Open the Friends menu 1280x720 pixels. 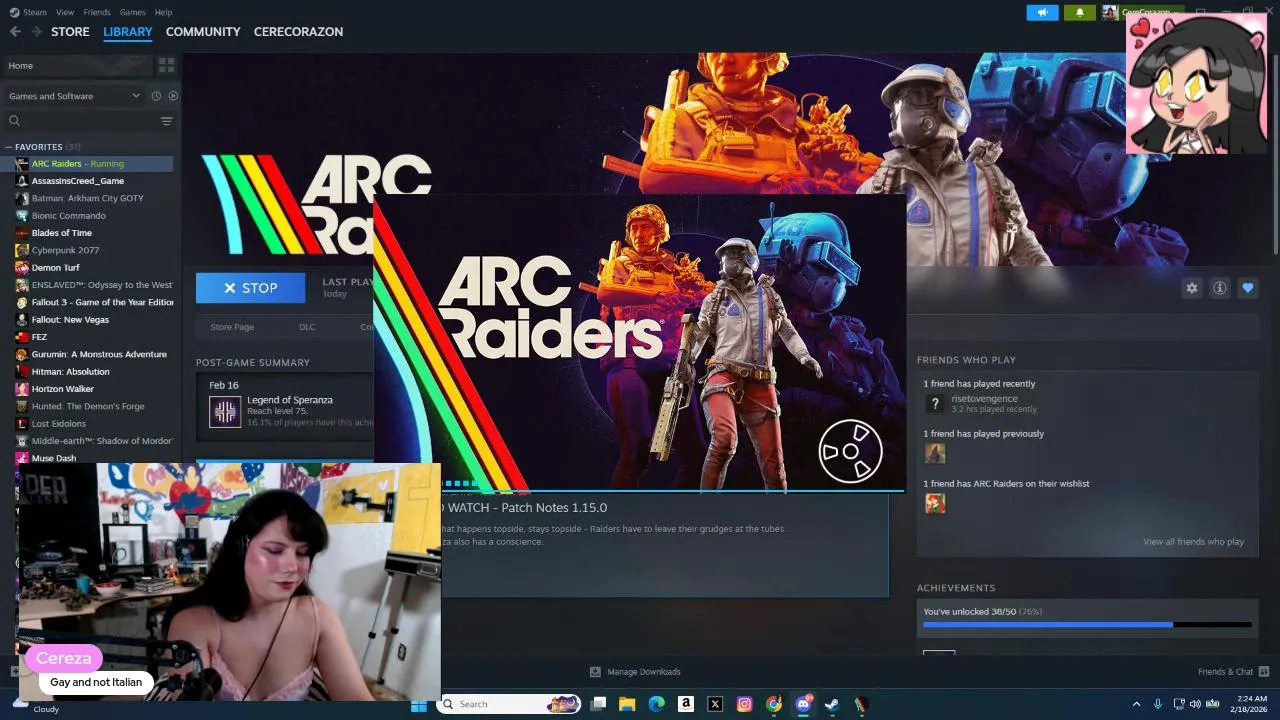[x=97, y=12]
